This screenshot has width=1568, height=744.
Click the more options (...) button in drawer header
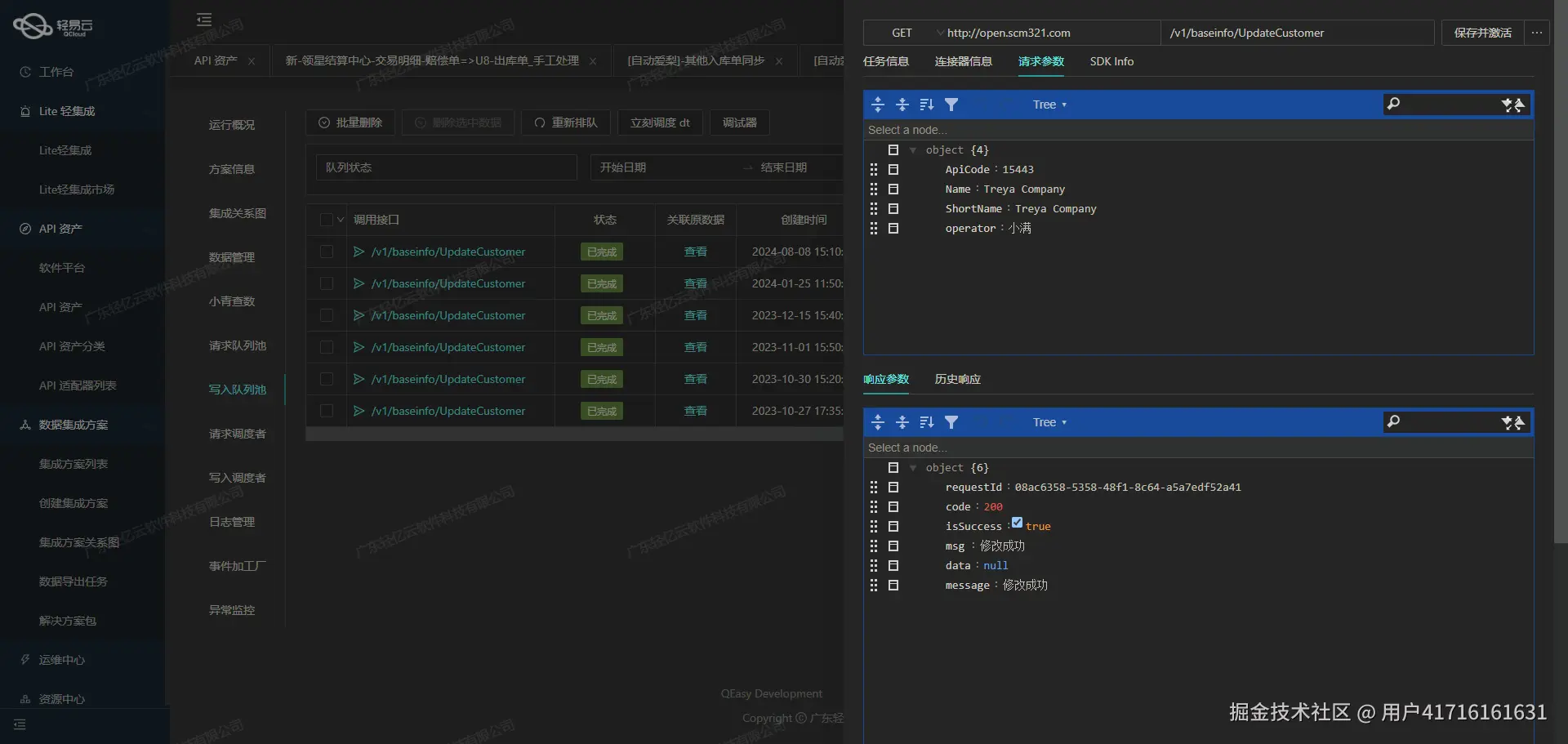point(1537,33)
